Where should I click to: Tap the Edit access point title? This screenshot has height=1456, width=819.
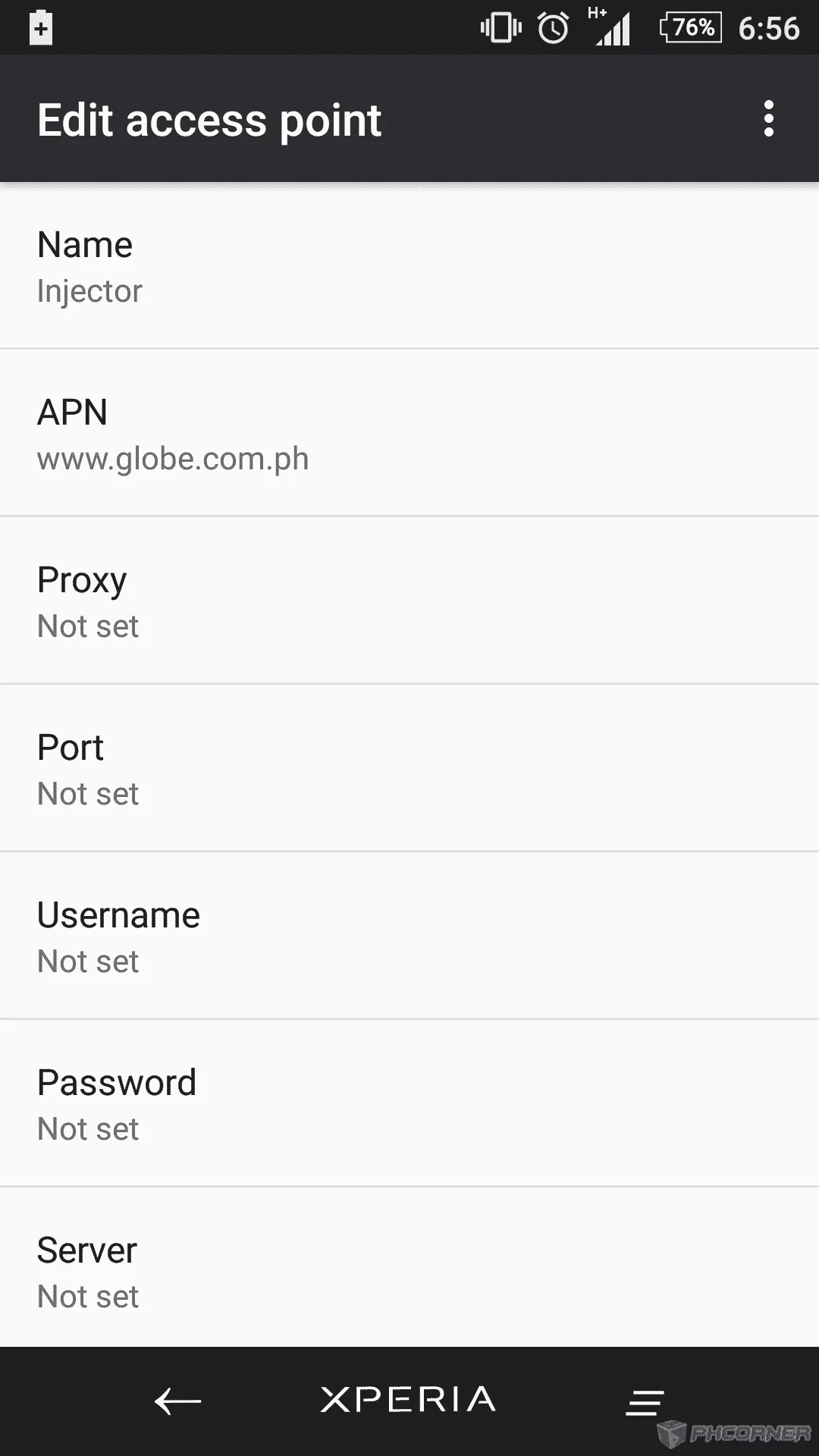tap(209, 121)
